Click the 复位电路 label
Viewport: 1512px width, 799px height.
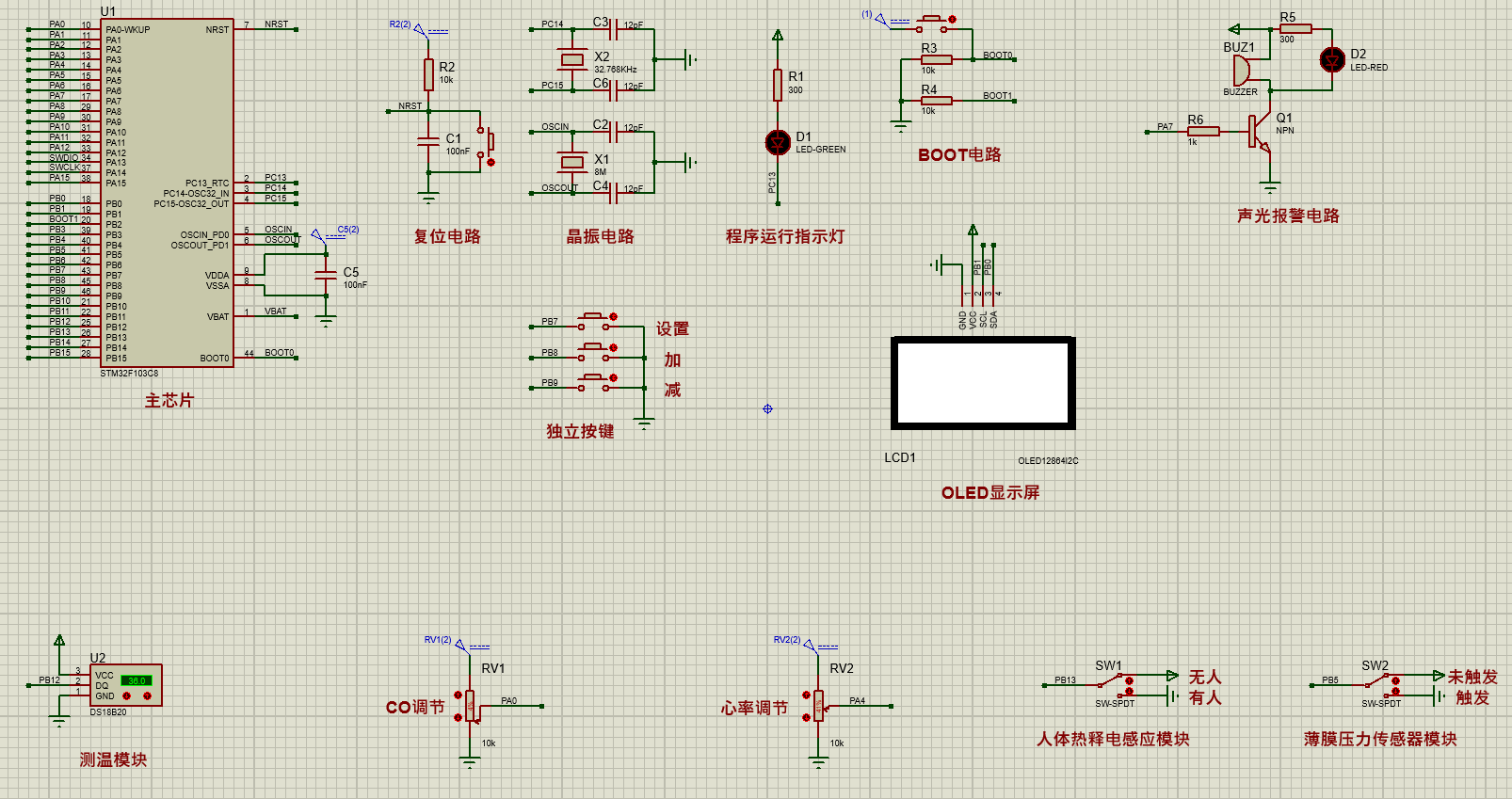[447, 236]
